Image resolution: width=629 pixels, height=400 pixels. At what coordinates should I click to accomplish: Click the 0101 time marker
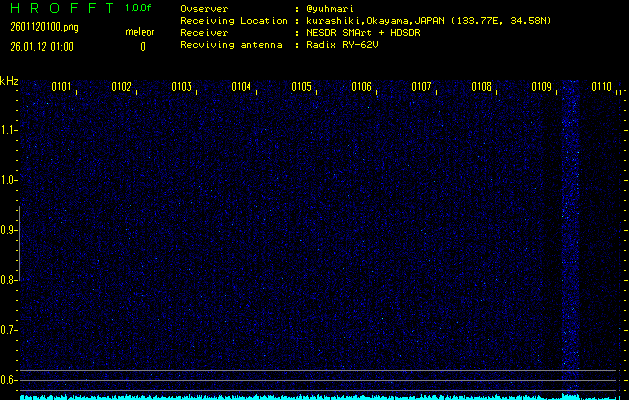pyautogui.click(x=61, y=87)
